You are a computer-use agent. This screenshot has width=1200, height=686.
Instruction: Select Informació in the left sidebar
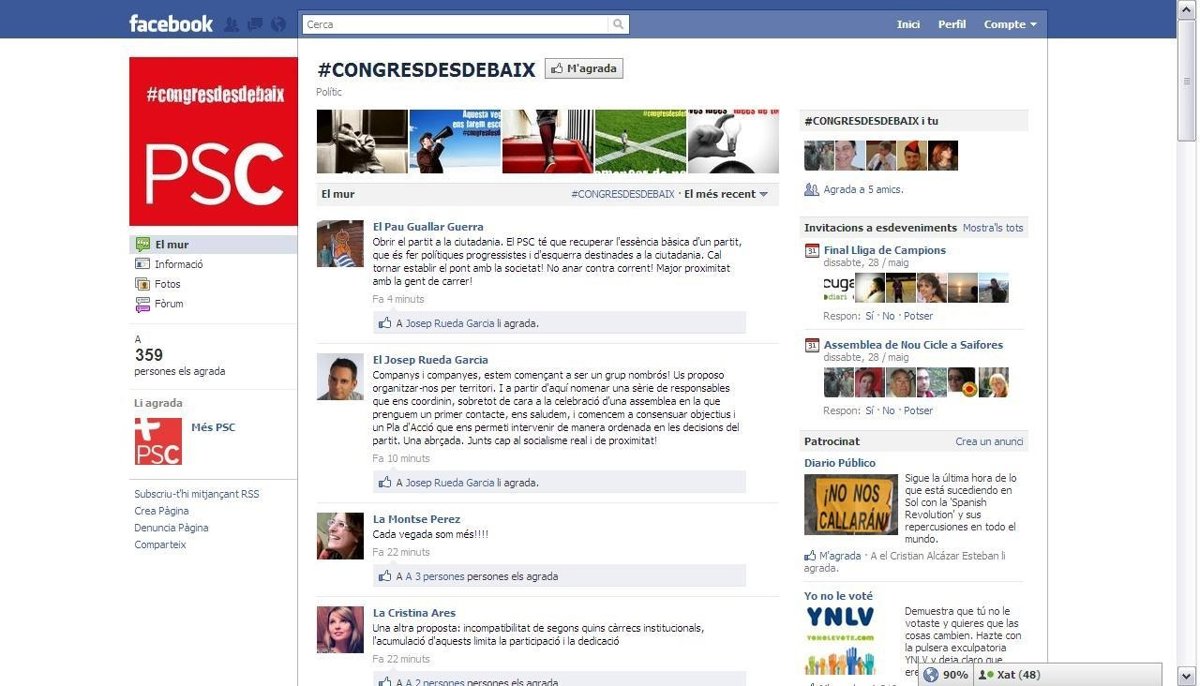pyautogui.click(x=178, y=264)
